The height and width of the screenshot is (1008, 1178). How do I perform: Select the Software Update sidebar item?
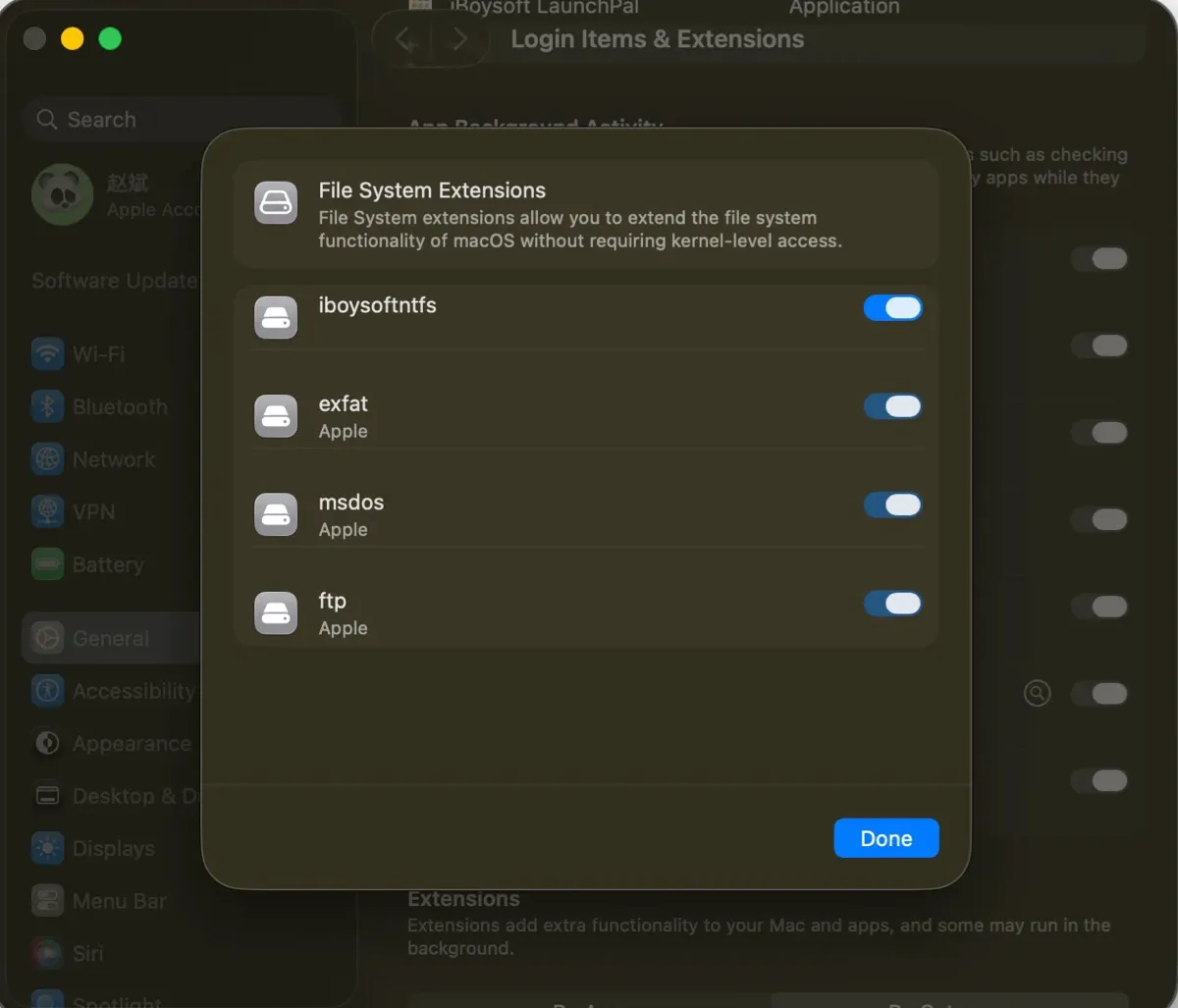tap(114, 281)
